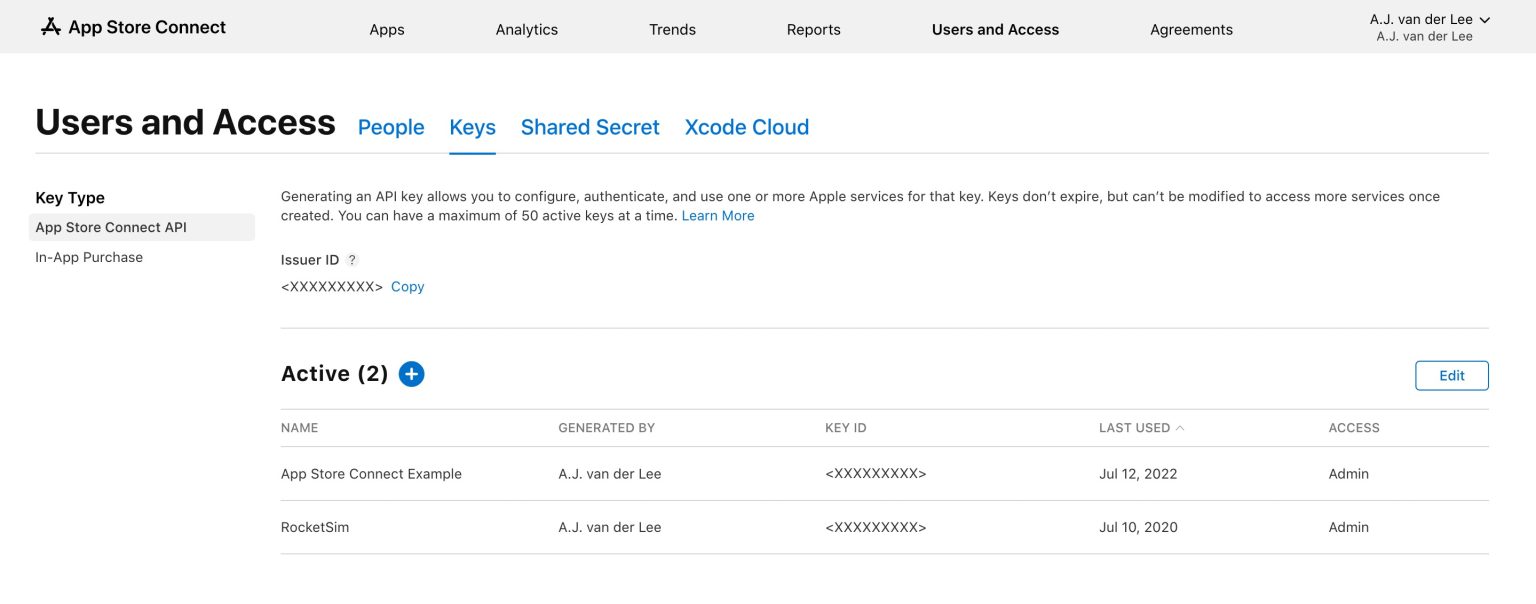Open Agreements in the top navigation
The image size is (1536, 604).
point(1191,29)
